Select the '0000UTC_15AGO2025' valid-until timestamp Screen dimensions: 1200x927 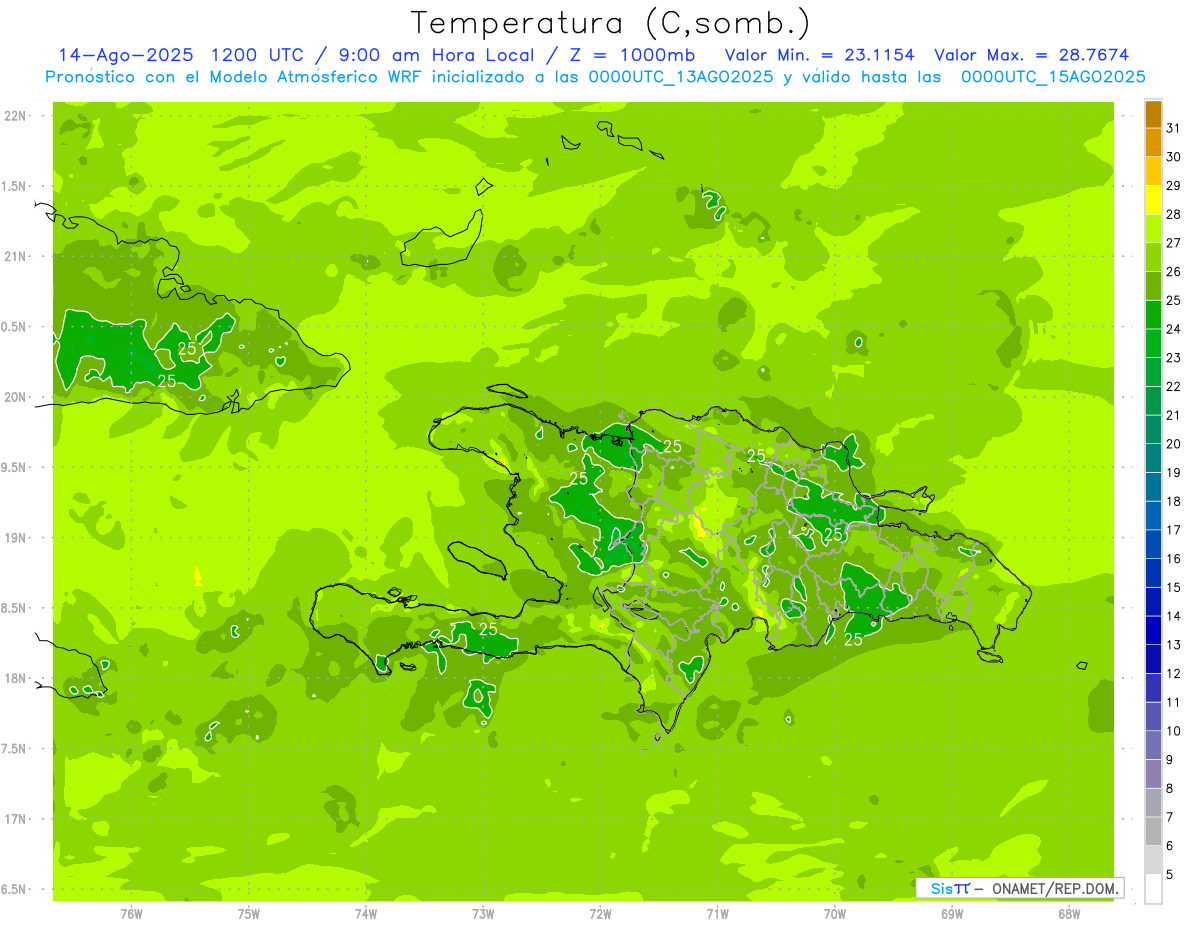pyautogui.click(x=1053, y=77)
